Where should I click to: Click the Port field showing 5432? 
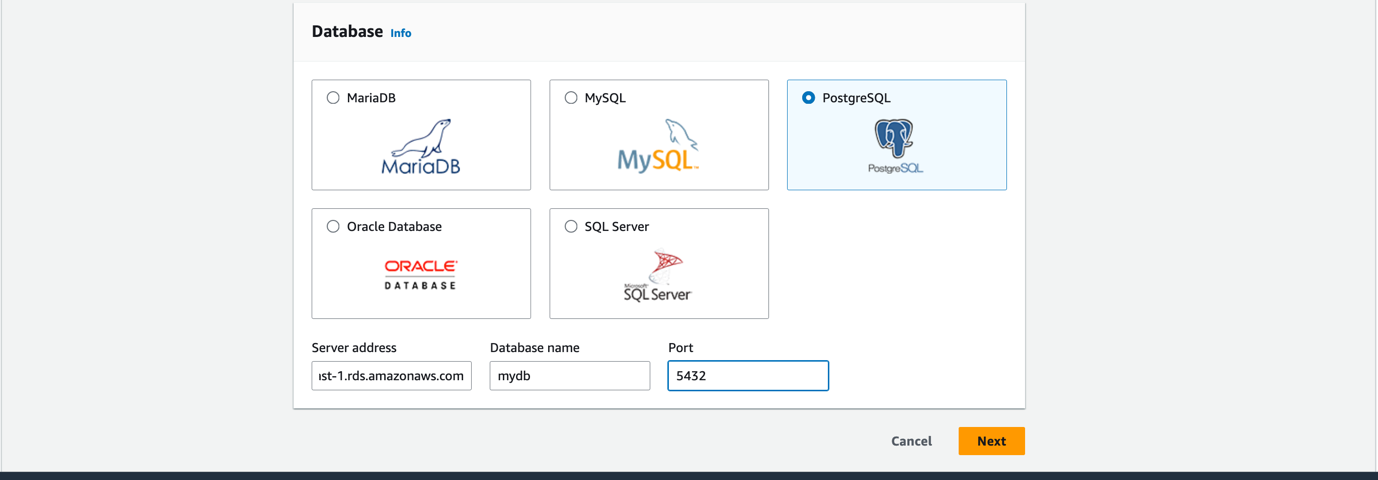748,376
